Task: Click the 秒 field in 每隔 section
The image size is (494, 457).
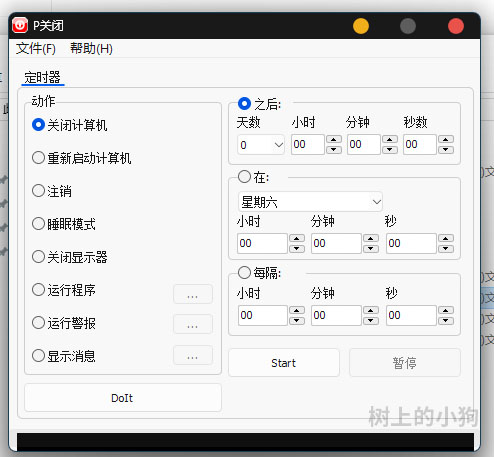Action: [x=411, y=315]
